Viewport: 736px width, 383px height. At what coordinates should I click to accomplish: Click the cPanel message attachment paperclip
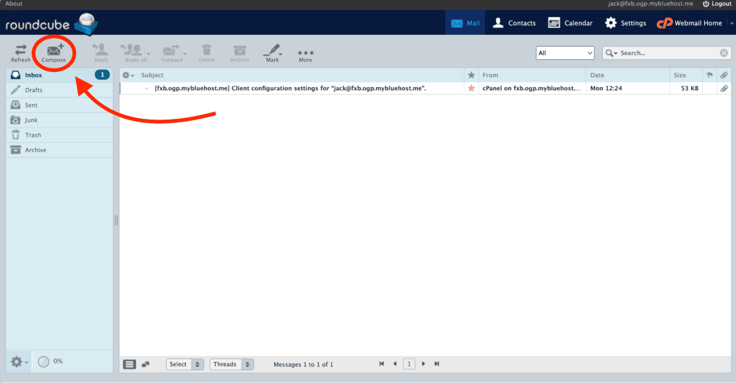[724, 88]
